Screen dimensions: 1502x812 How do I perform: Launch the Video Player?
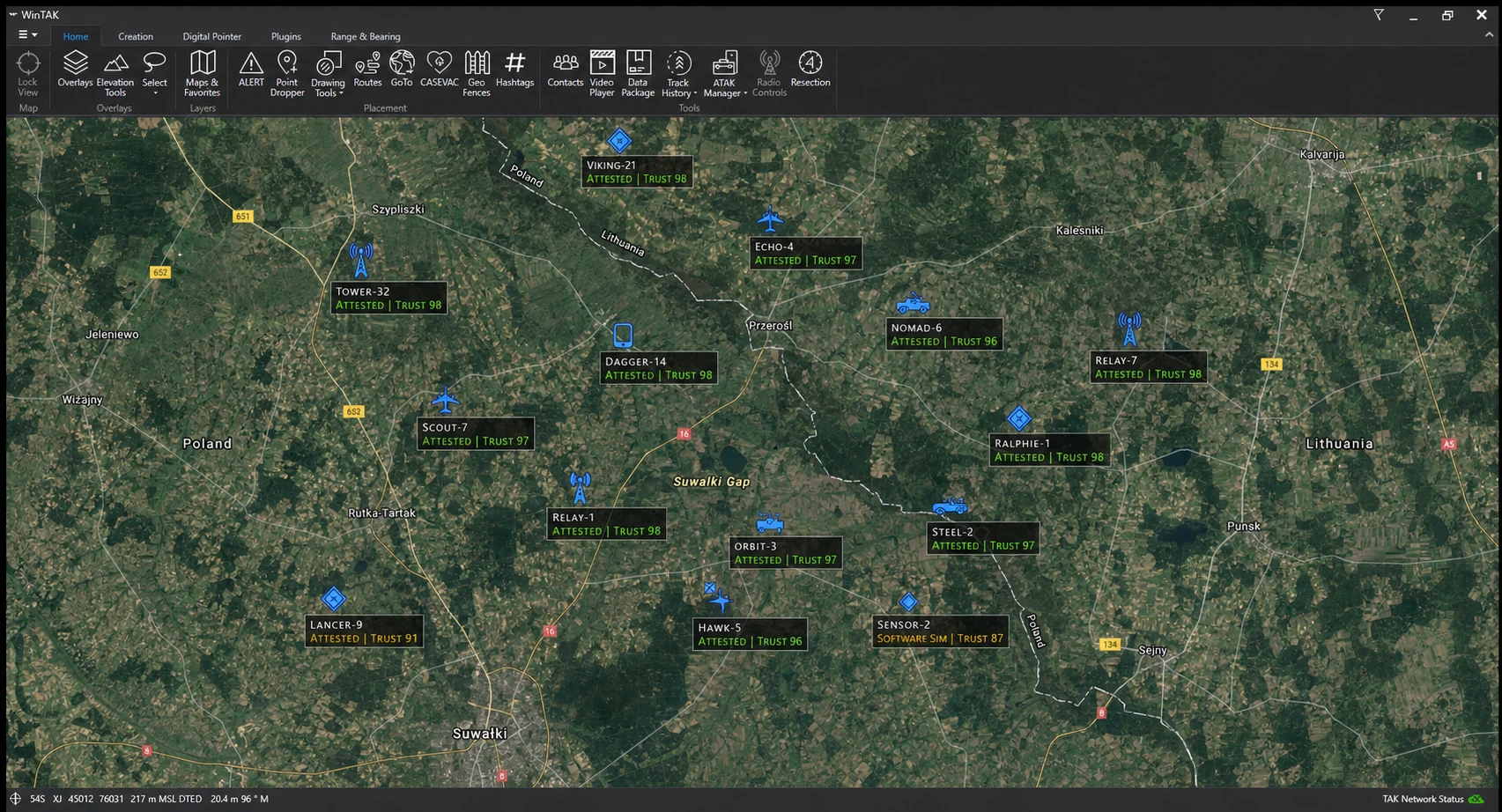(602, 74)
